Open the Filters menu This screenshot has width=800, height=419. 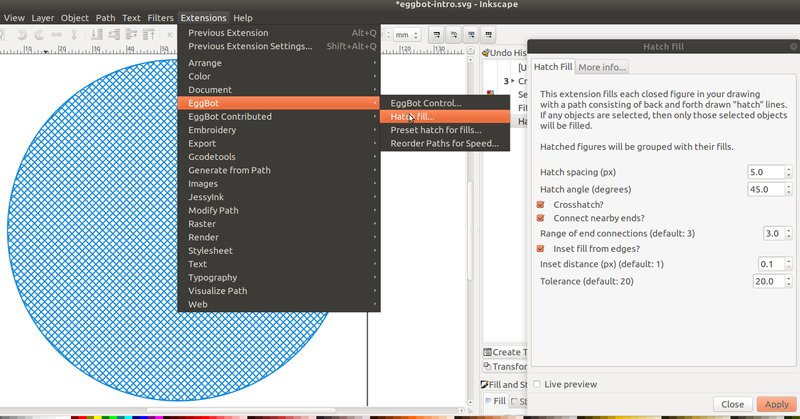(x=160, y=18)
